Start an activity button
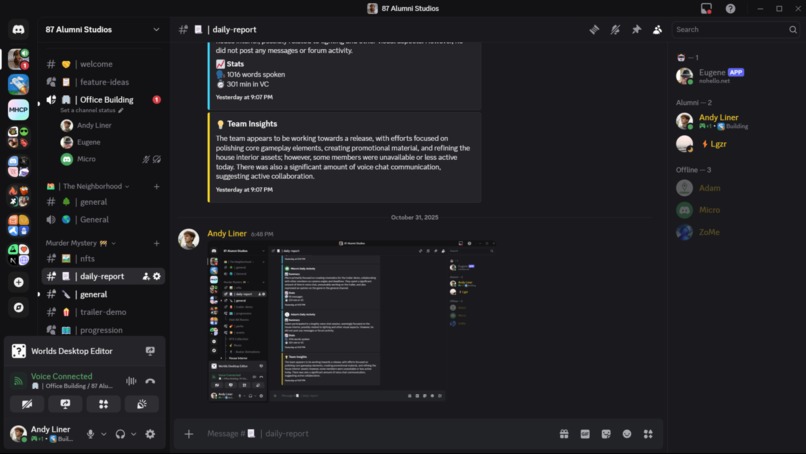The height and width of the screenshot is (454, 806). [103, 404]
